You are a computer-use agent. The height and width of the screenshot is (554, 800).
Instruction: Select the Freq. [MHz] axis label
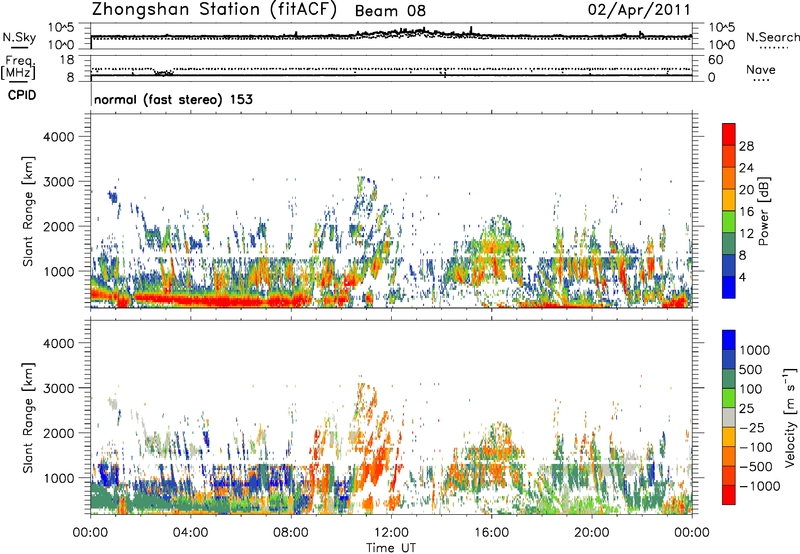pyautogui.click(x=19, y=67)
